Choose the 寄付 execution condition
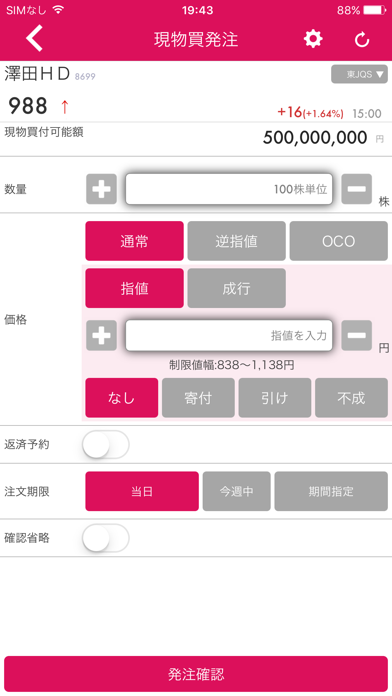 coord(198,398)
